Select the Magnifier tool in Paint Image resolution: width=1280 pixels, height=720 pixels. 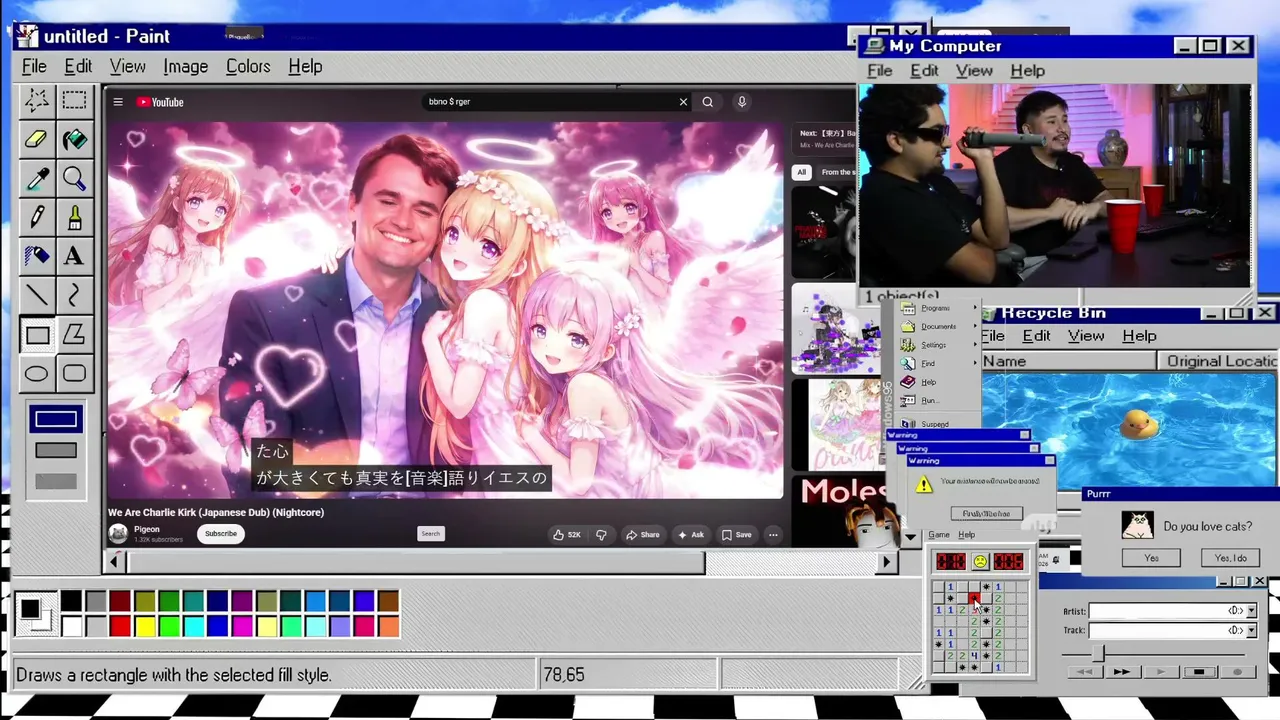point(74,178)
